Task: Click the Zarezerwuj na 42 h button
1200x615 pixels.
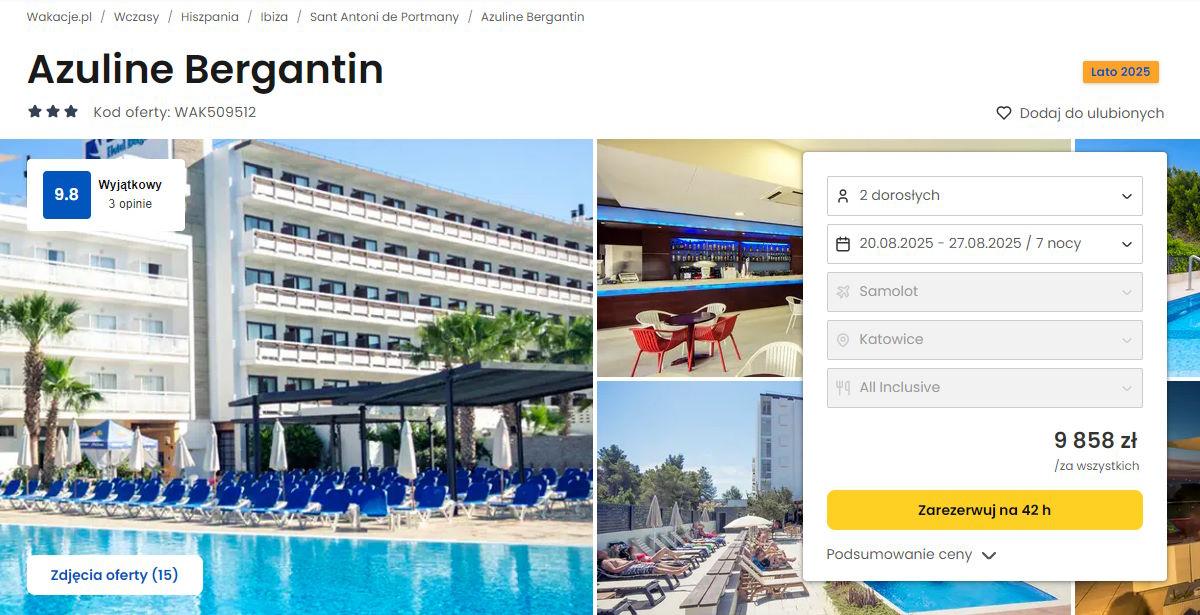Action: (985, 510)
